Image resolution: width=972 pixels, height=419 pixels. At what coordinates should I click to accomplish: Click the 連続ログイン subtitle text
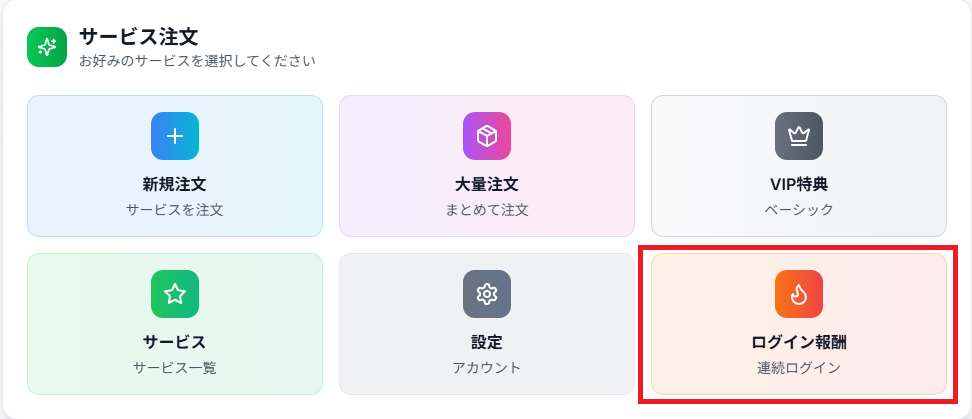point(799,368)
